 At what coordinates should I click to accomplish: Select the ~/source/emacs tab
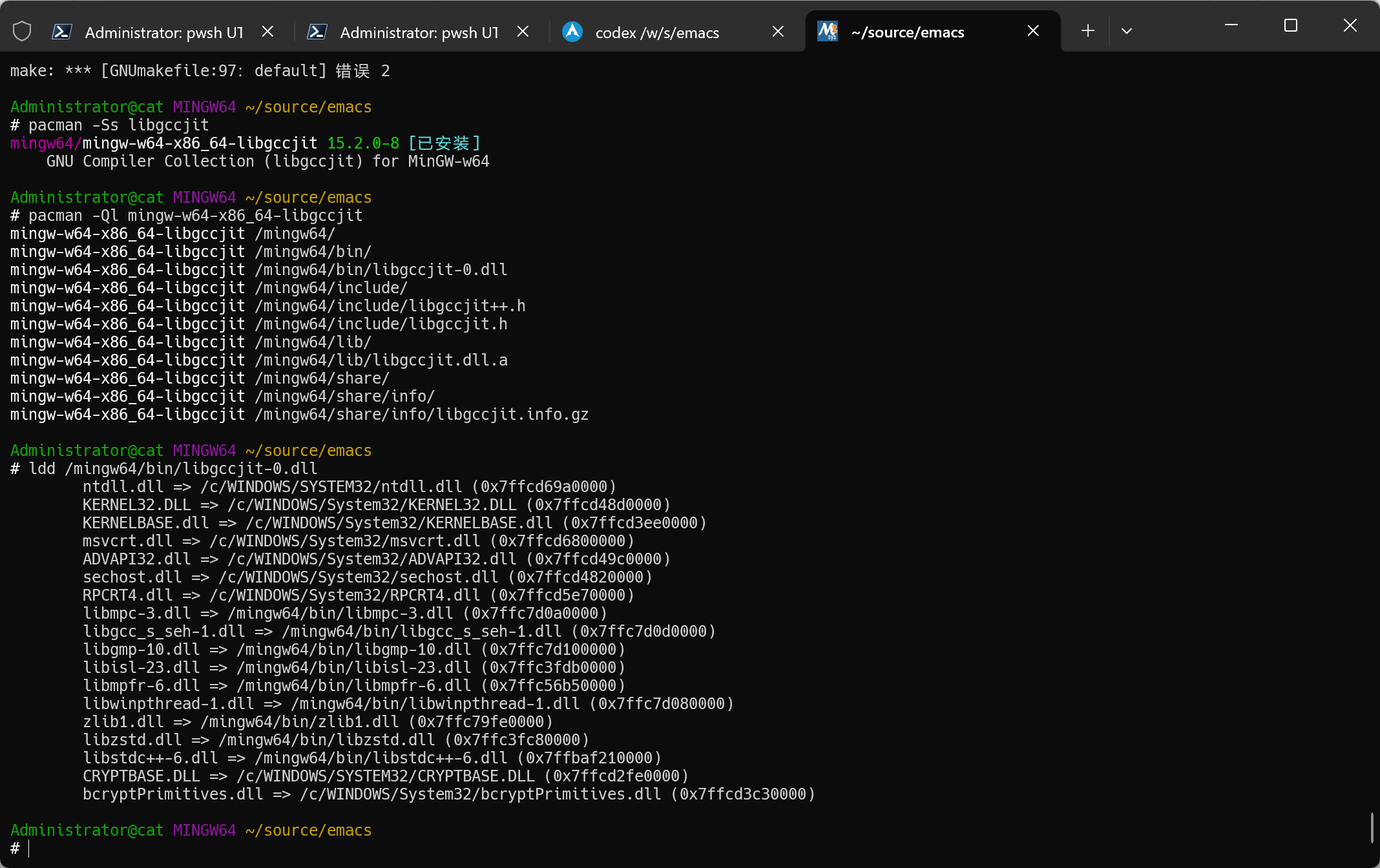pos(907,32)
